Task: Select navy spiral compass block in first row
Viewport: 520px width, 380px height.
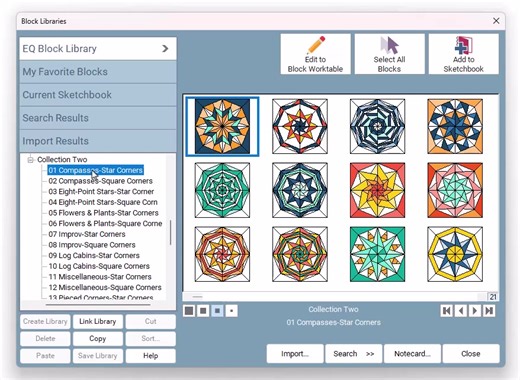Action: coord(377,126)
